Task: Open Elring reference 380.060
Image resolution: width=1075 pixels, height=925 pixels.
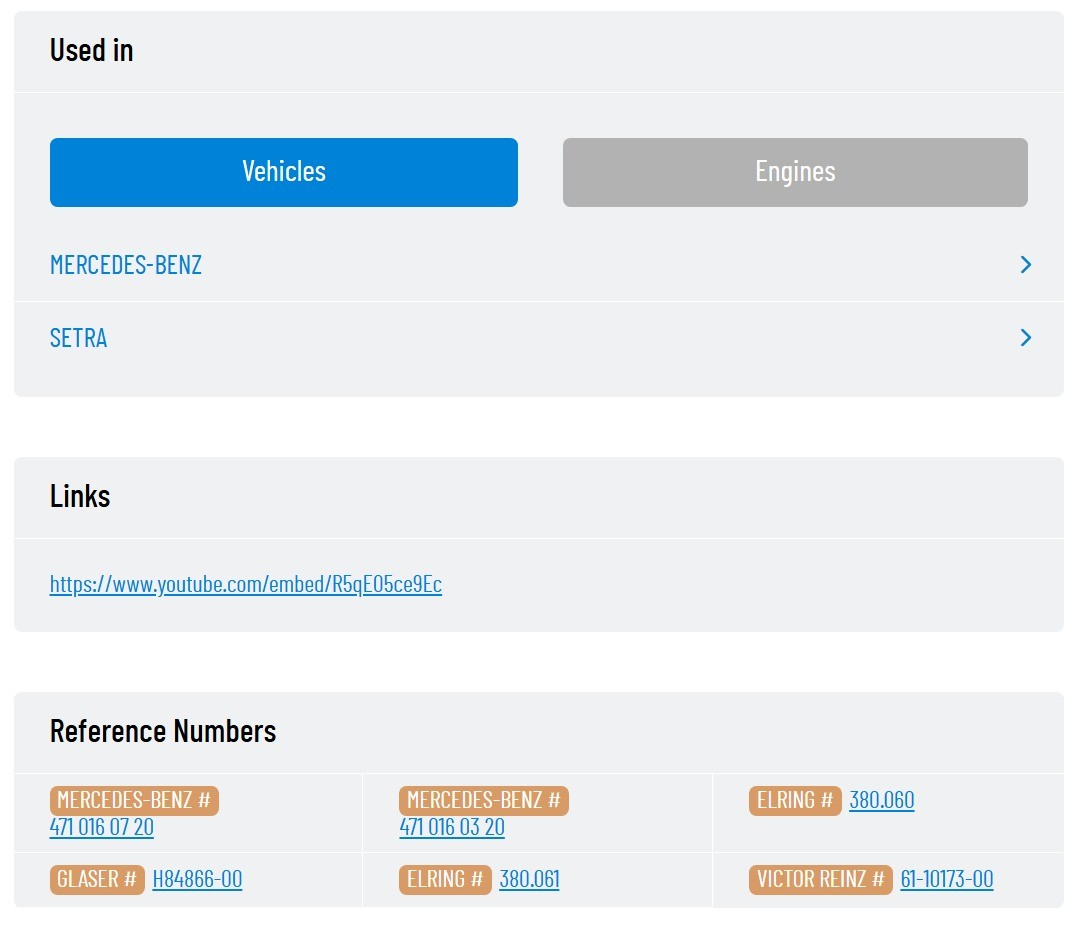Action: click(x=882, y=800)
